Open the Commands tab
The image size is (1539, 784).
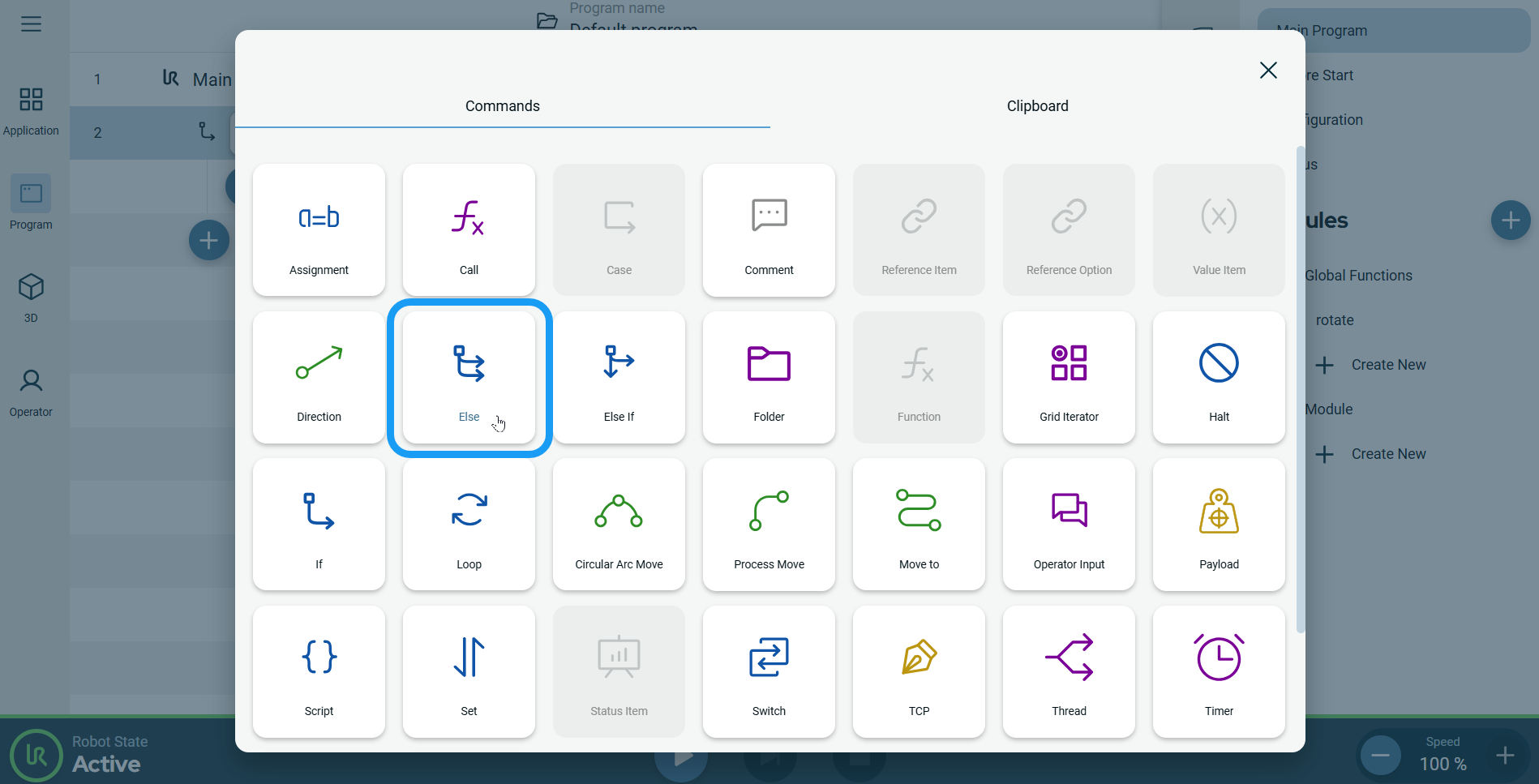[502, 106]
